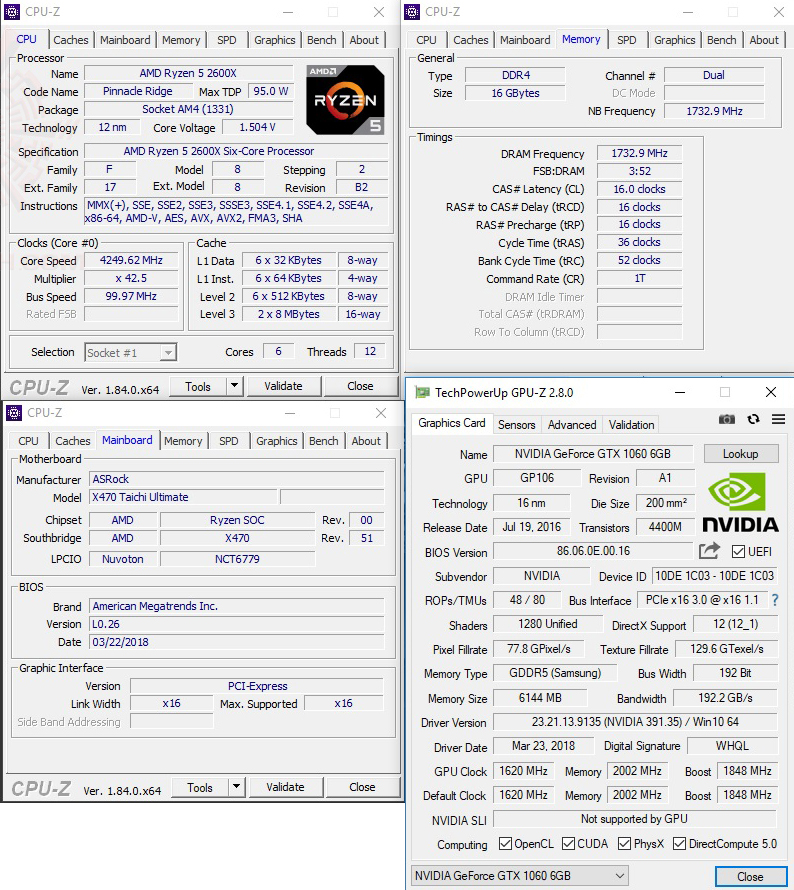Open CPU tab in Mainboard CPU-Z window
This screenshot has width=794, height=890.
click(x=28, y=440)
